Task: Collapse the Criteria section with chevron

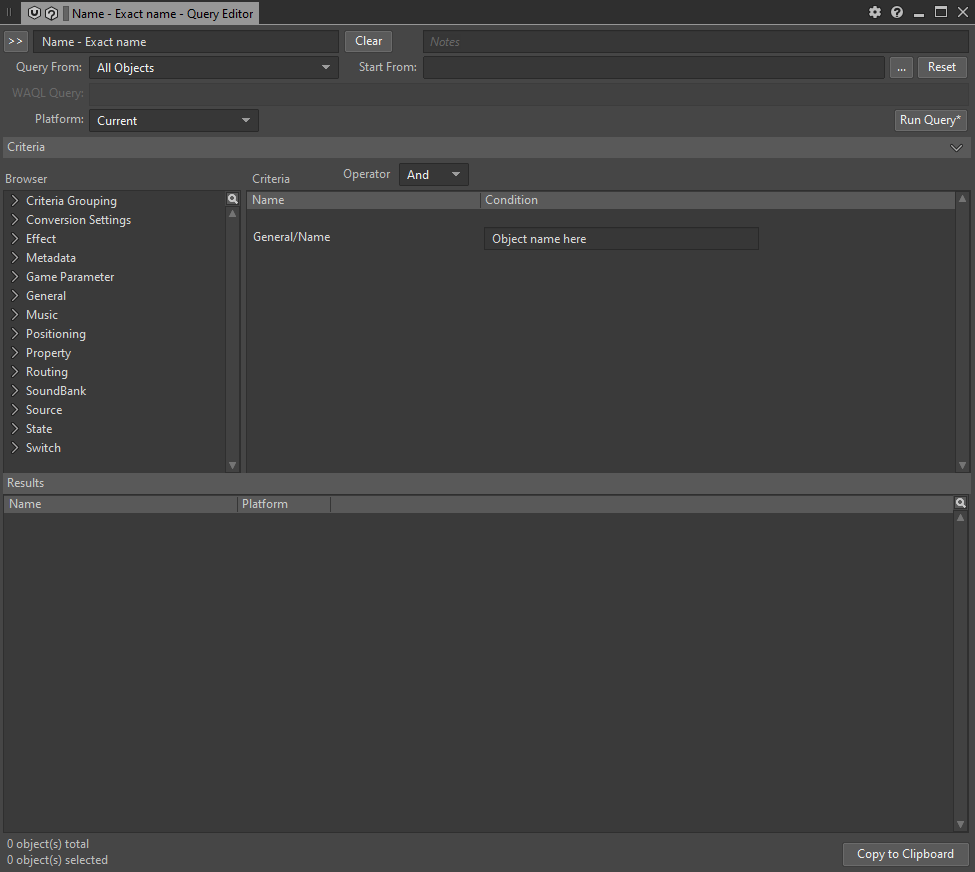Action: coord(956,148)
